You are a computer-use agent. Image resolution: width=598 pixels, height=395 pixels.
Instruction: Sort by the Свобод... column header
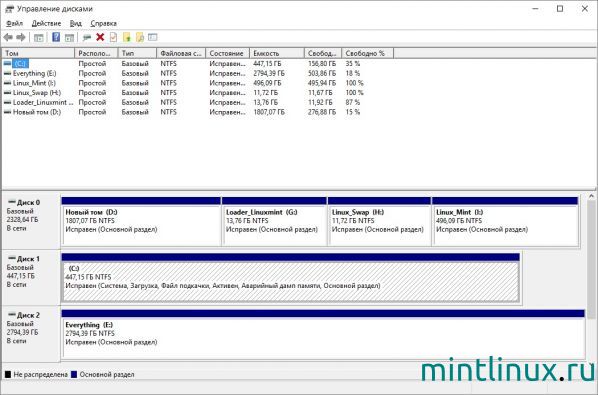click(x=323, y=53)
